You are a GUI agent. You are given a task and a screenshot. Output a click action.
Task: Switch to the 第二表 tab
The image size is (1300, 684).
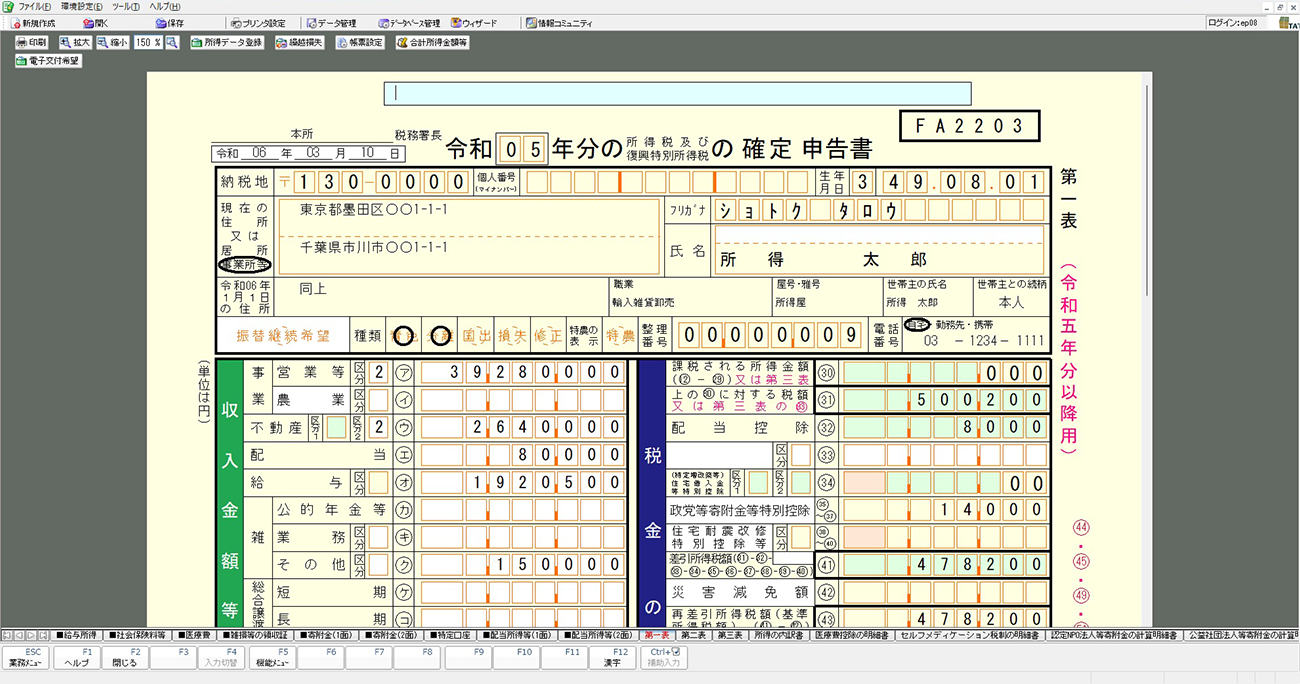(x=693, y=635)
